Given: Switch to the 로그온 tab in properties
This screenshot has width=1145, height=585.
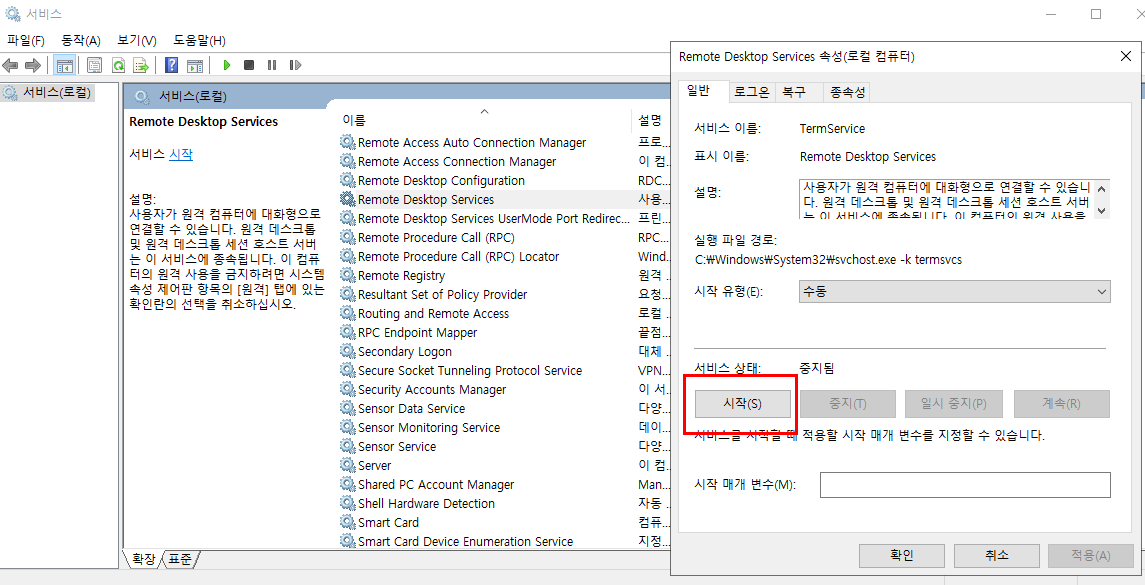Looking at the screenshot, I should pos(751,92).
